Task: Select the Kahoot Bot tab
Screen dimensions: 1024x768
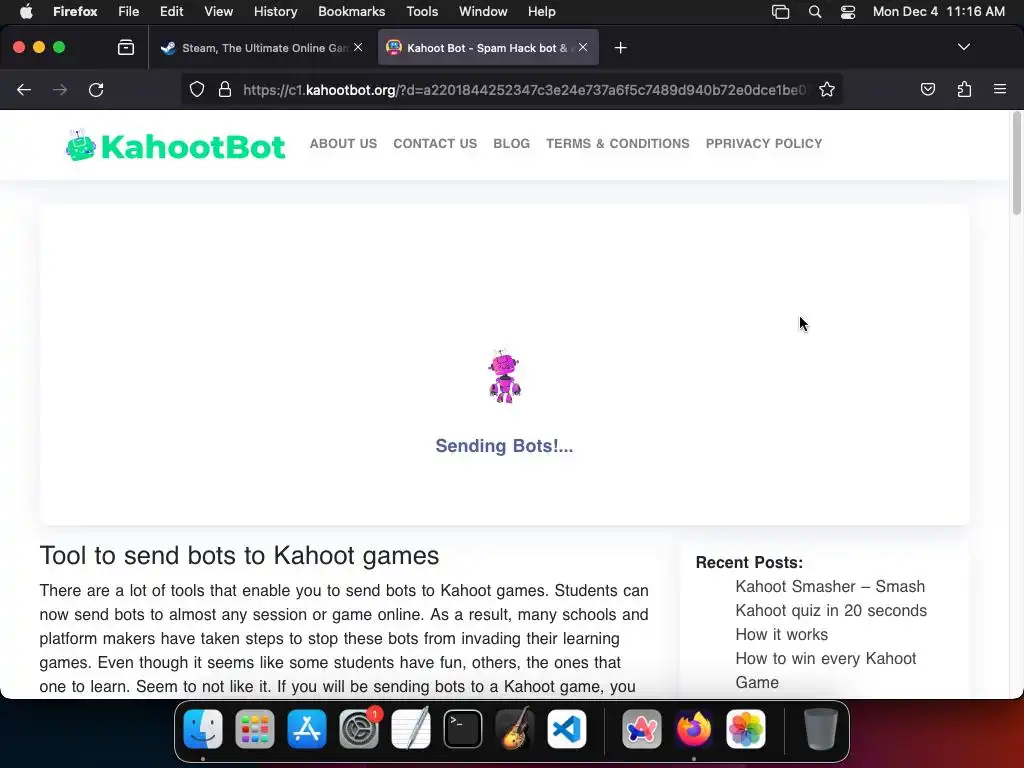Action: coord(488,48)
